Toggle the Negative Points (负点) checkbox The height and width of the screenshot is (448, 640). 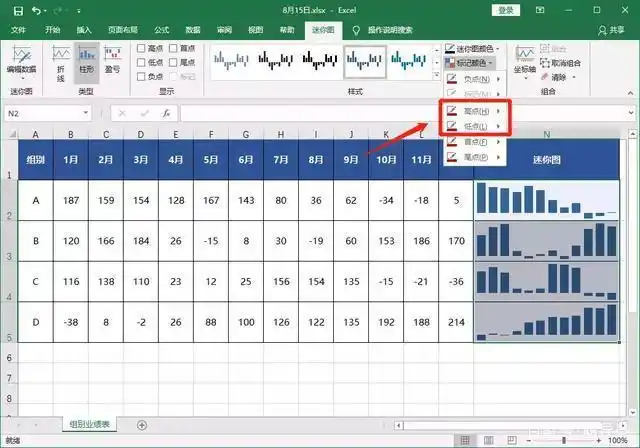(x=141, y=76)
